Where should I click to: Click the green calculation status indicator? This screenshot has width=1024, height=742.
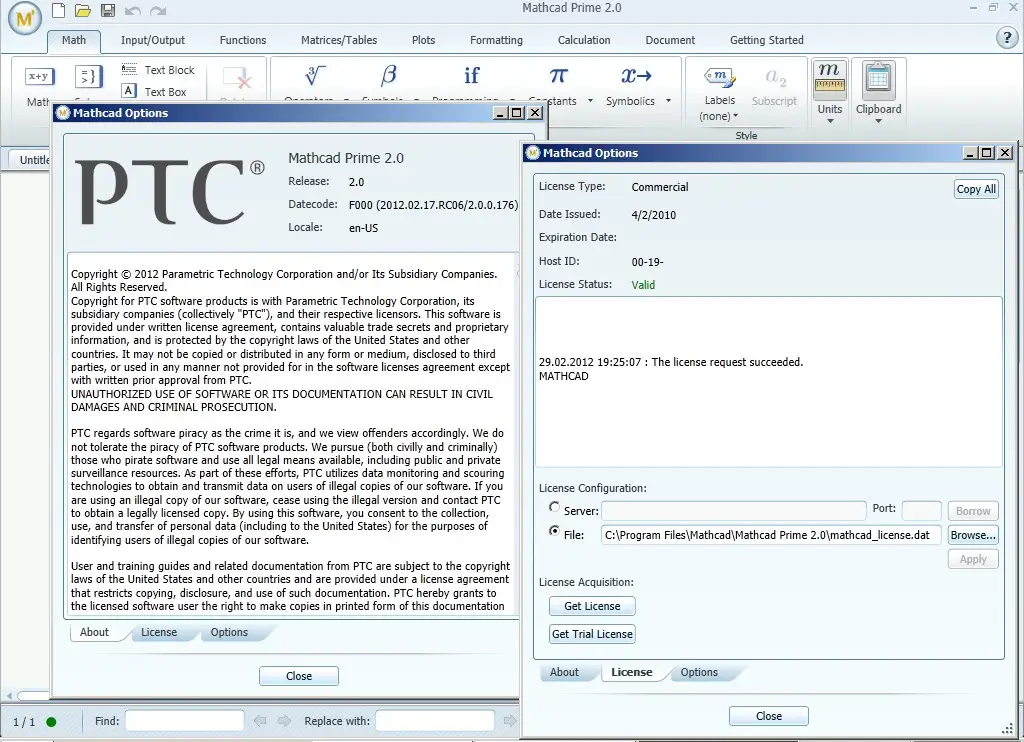click(x=52, y=722)
